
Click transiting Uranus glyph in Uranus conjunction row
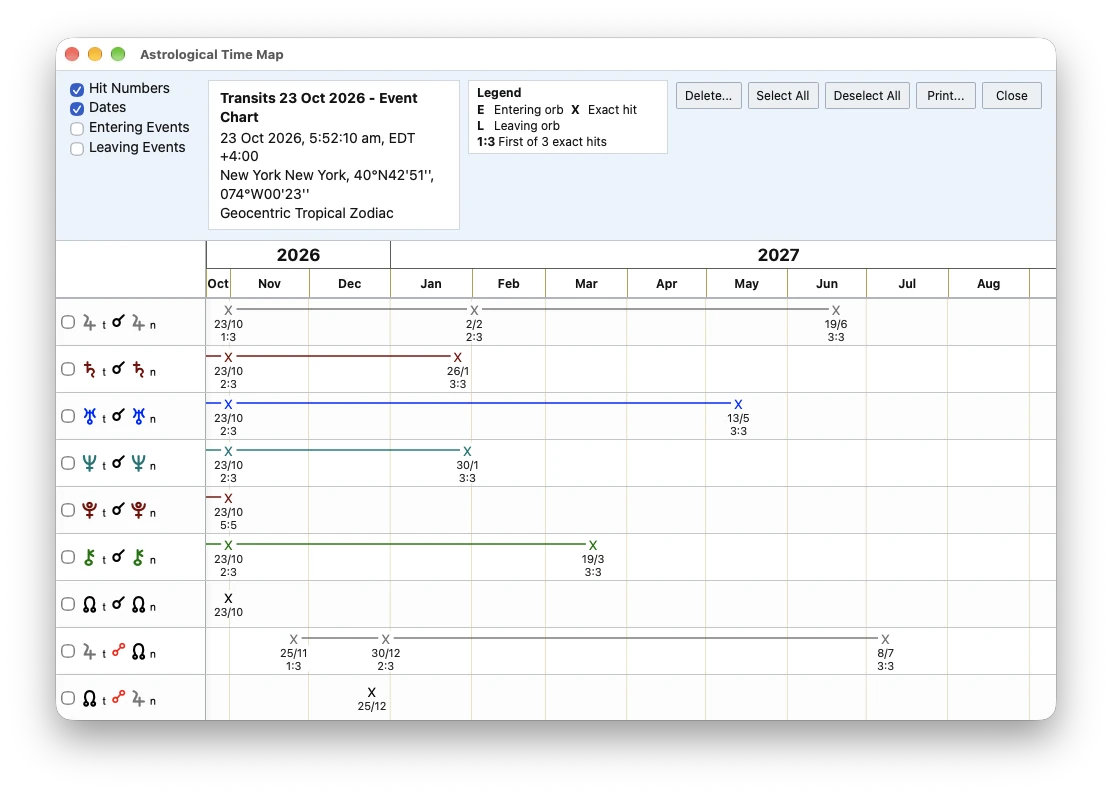click(x=89, y=416)
